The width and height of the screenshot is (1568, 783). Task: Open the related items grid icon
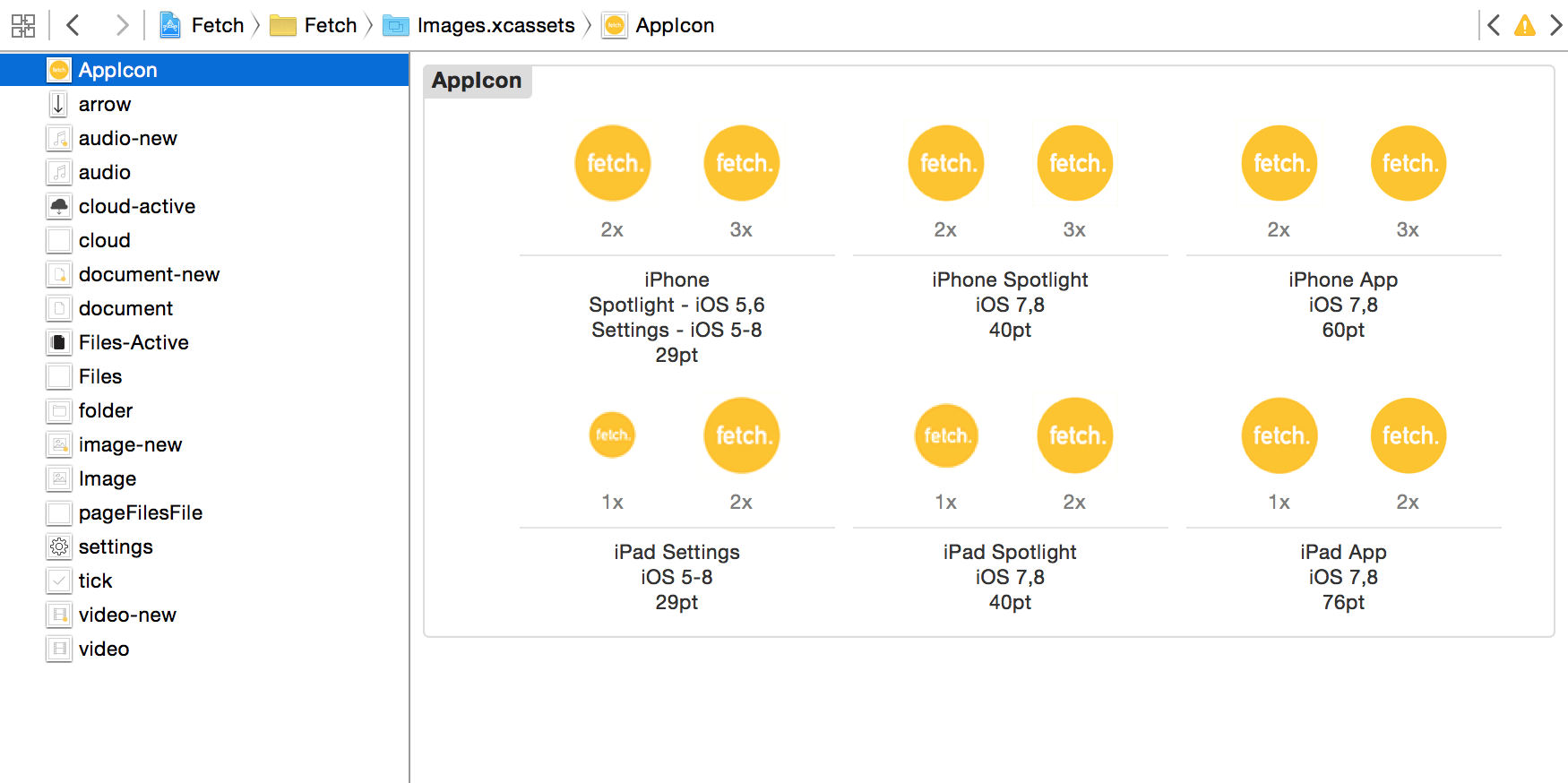(x=23, y=25)
